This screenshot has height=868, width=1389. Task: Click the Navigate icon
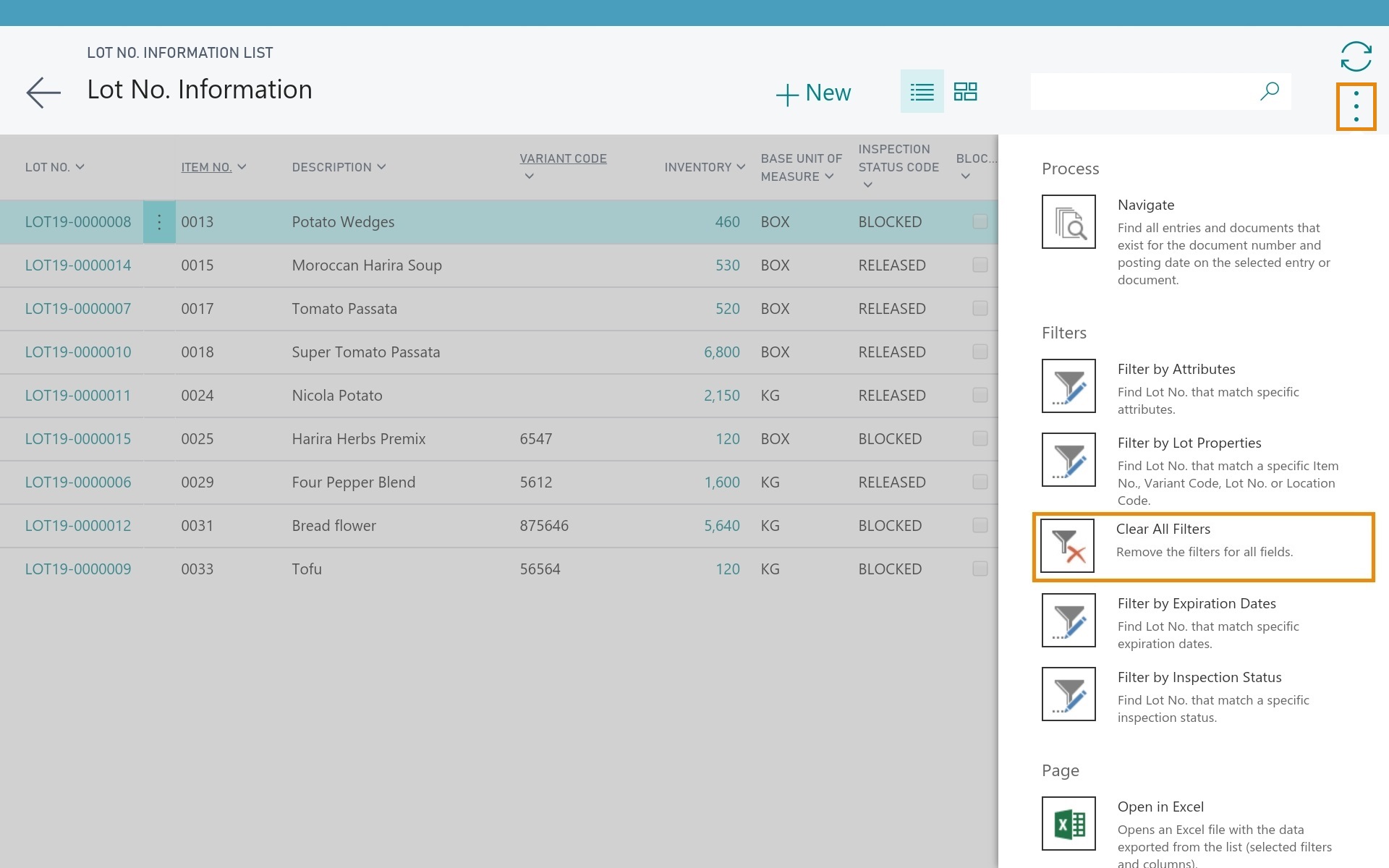1069,222
